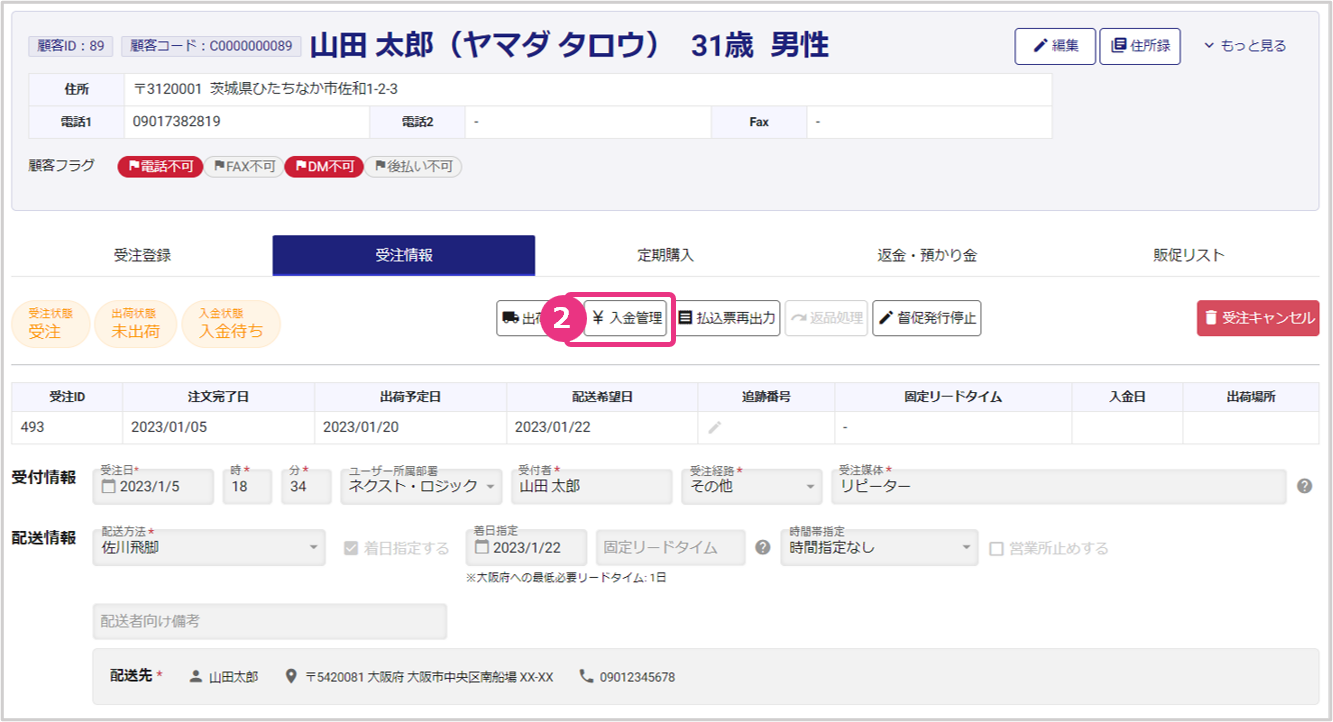
Task: Click the 受注キャンセル trash button
Action: (x=1257, y=318)
